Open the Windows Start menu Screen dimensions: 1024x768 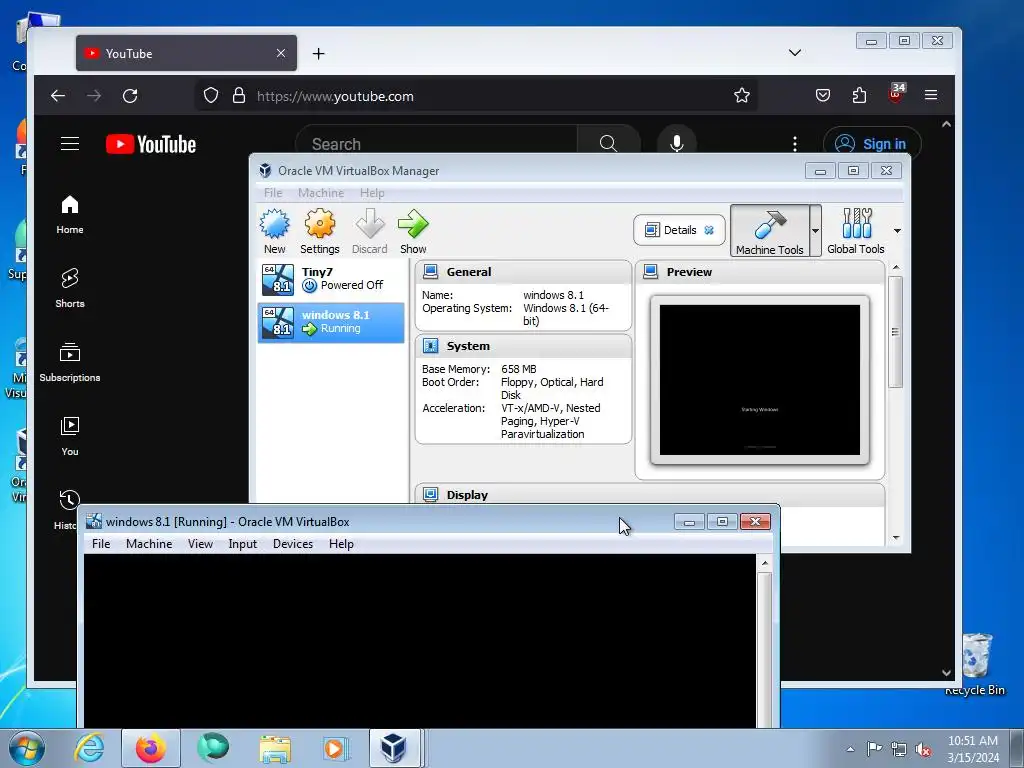27,748
